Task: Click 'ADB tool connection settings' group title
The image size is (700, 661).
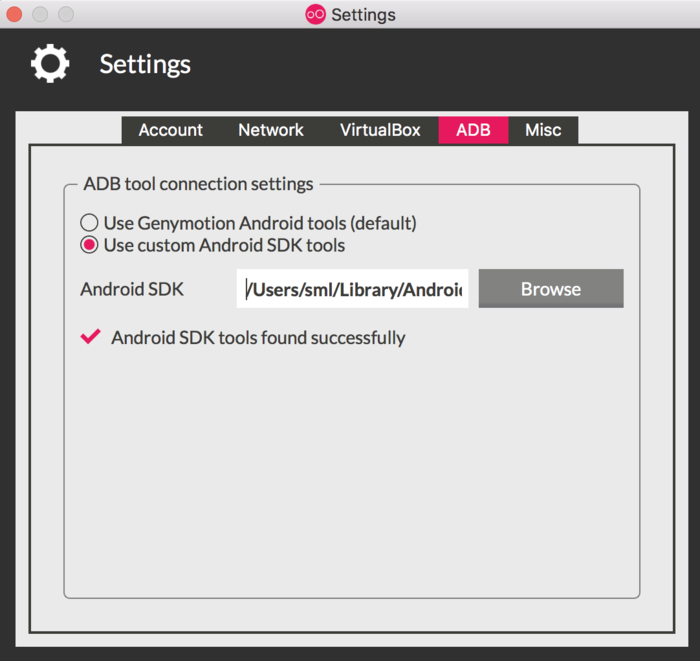Action: 198,184
